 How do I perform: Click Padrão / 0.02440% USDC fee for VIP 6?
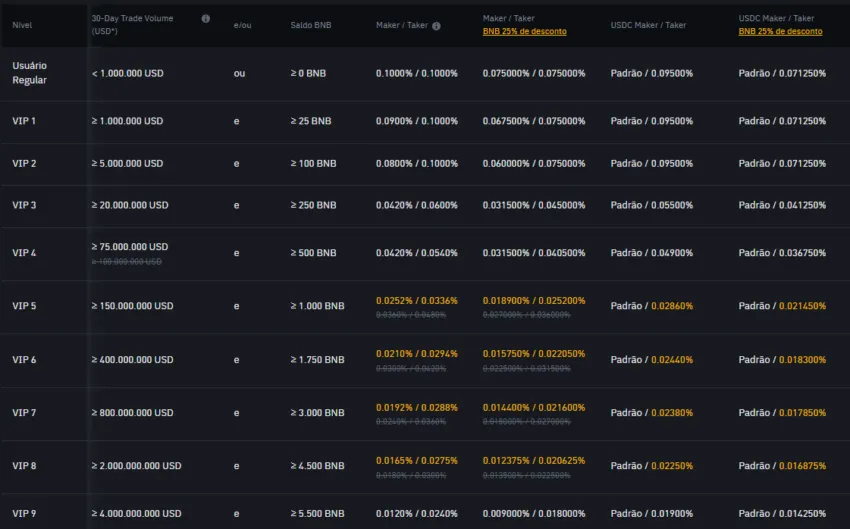tap(652, 359)
